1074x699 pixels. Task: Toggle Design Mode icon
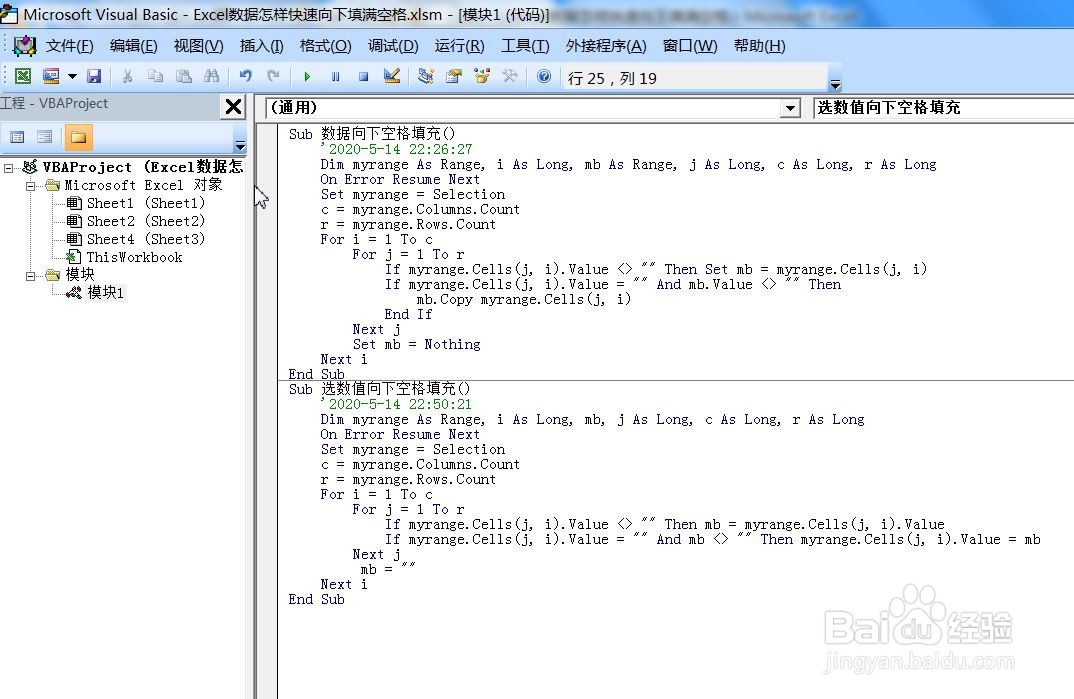pos(392,76)
